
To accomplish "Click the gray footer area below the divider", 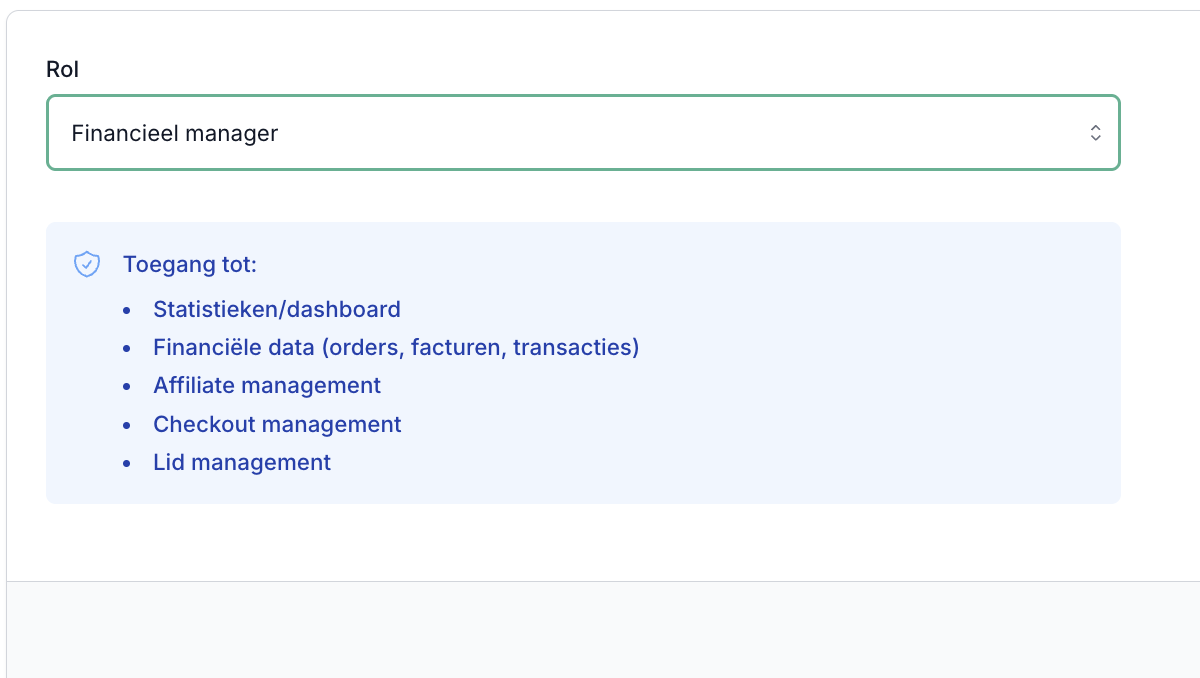I will pyautogui.click(x=600, y=630).
